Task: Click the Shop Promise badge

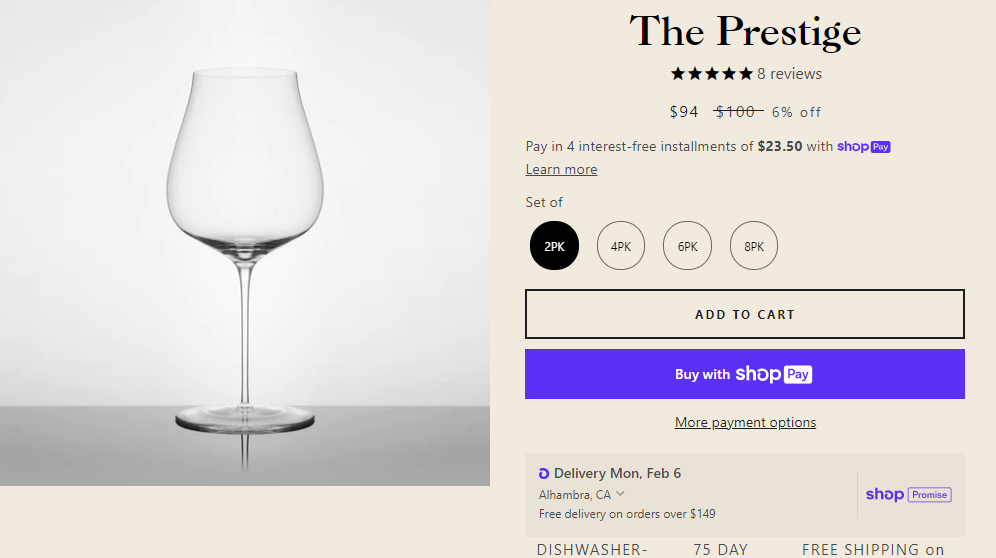Action: pyautogui.click(x=908, y=494)
